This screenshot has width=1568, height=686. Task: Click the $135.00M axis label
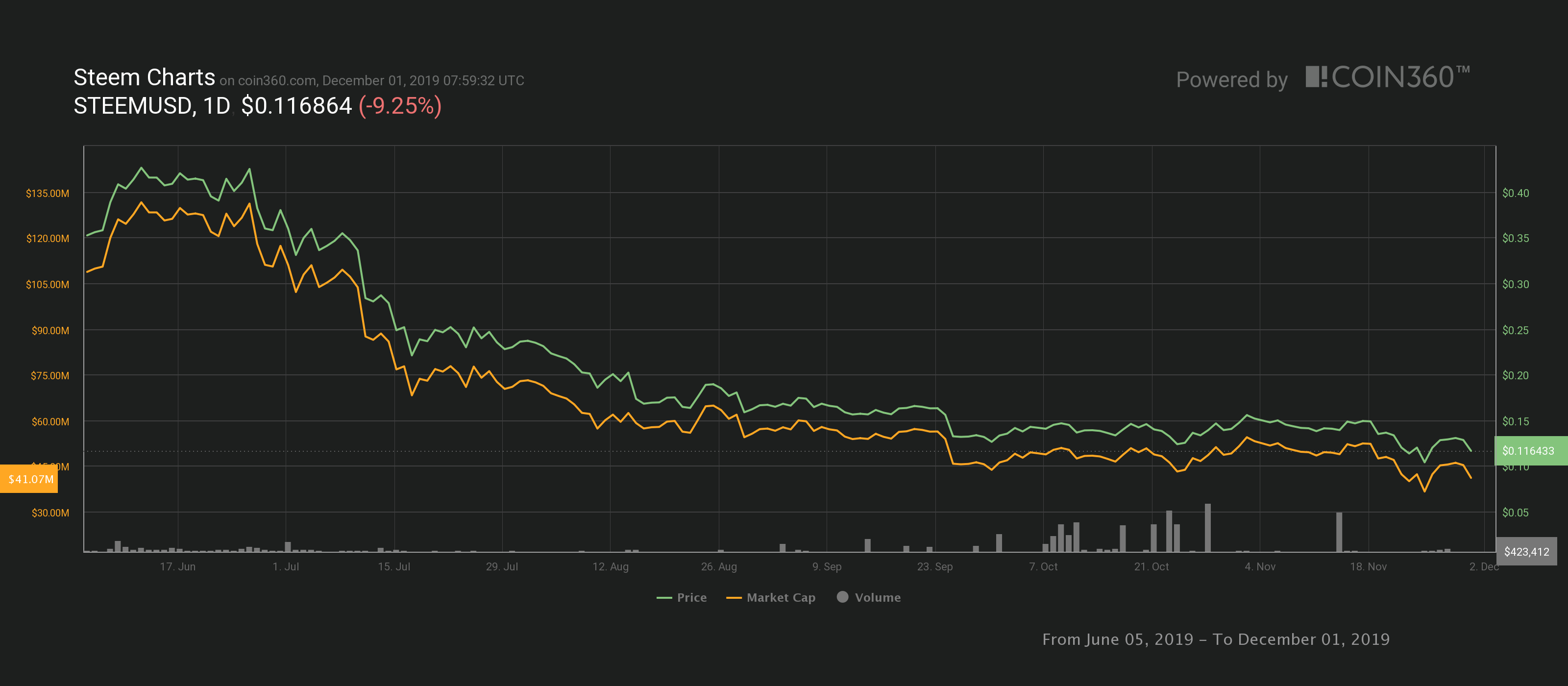(48, 194)
